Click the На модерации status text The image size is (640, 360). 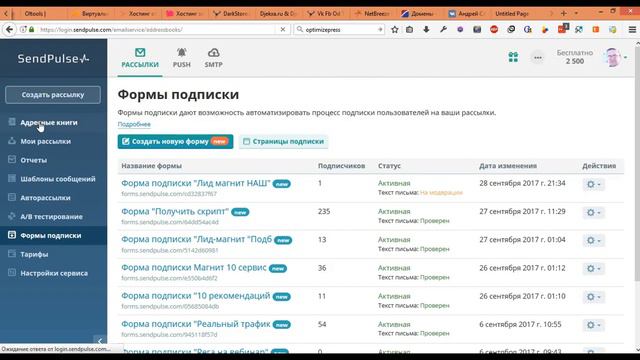pyautogui.click(x=441, y=192)
